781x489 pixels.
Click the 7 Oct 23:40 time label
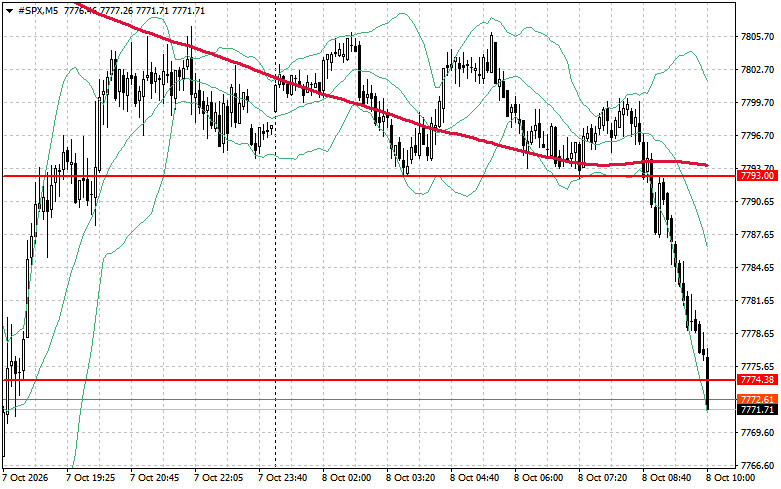[x=282, y=478]
